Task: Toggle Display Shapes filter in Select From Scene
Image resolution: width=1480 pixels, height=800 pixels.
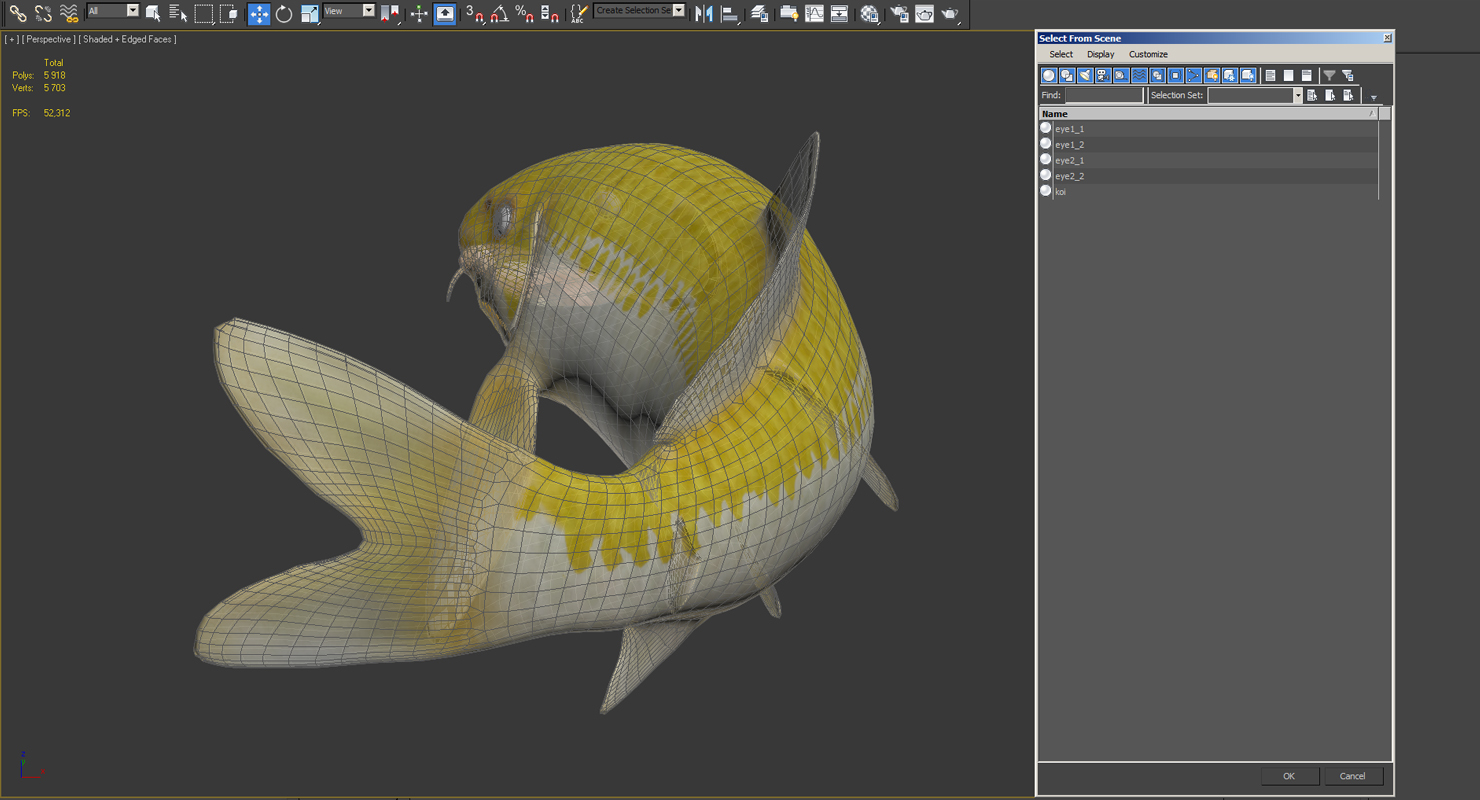Action: pos(1067,75)
